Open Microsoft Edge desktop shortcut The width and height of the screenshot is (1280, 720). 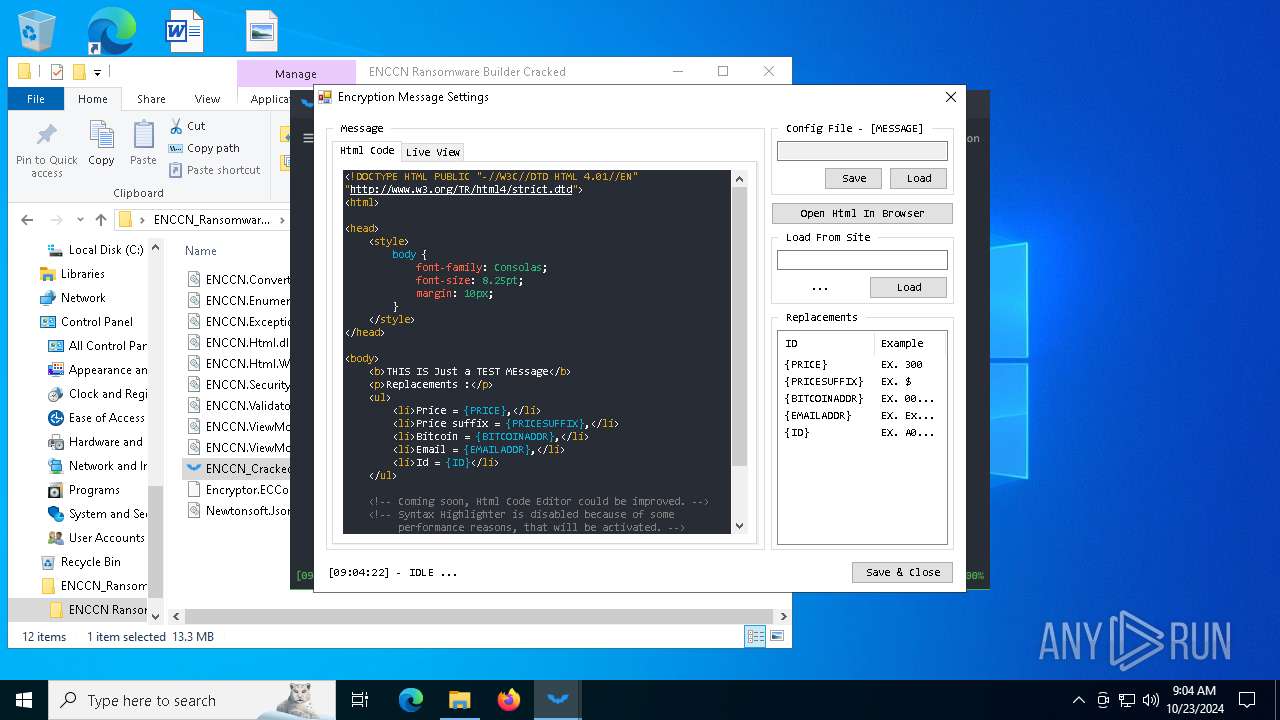coord(111,31)
